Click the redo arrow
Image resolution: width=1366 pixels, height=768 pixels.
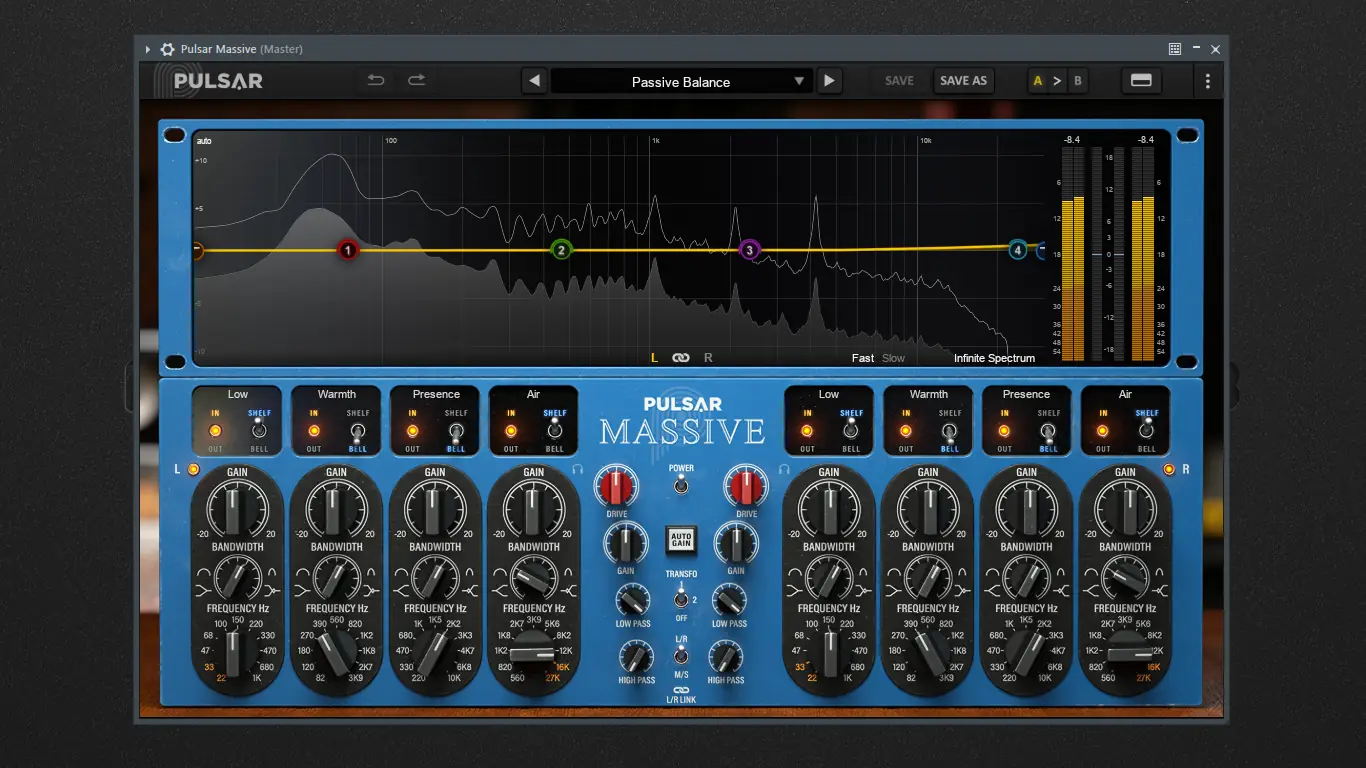(417, 81)
